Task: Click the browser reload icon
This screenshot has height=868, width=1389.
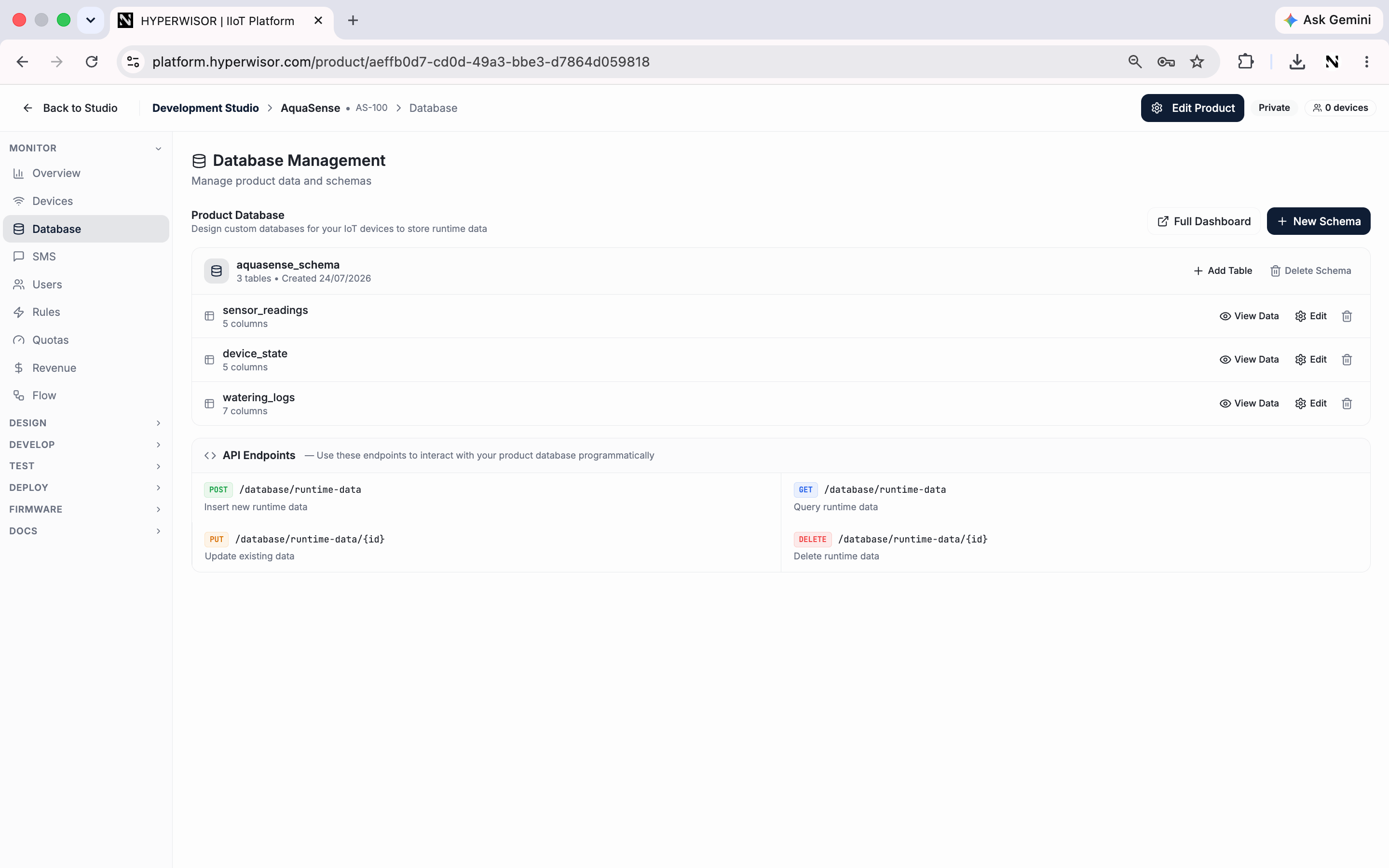Action: 91,61
